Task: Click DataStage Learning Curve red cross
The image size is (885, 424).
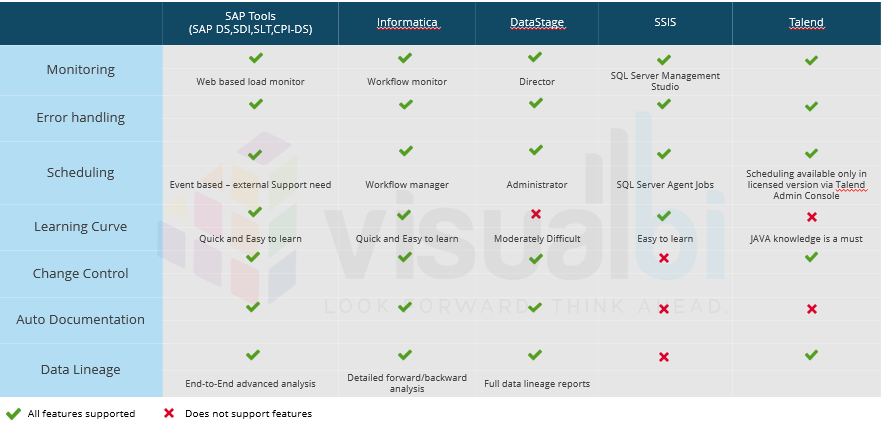Action: coord(536,214)
